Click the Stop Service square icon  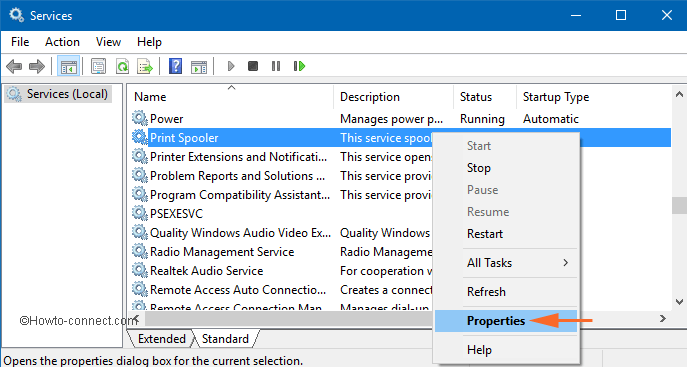(x=253, y=67)
